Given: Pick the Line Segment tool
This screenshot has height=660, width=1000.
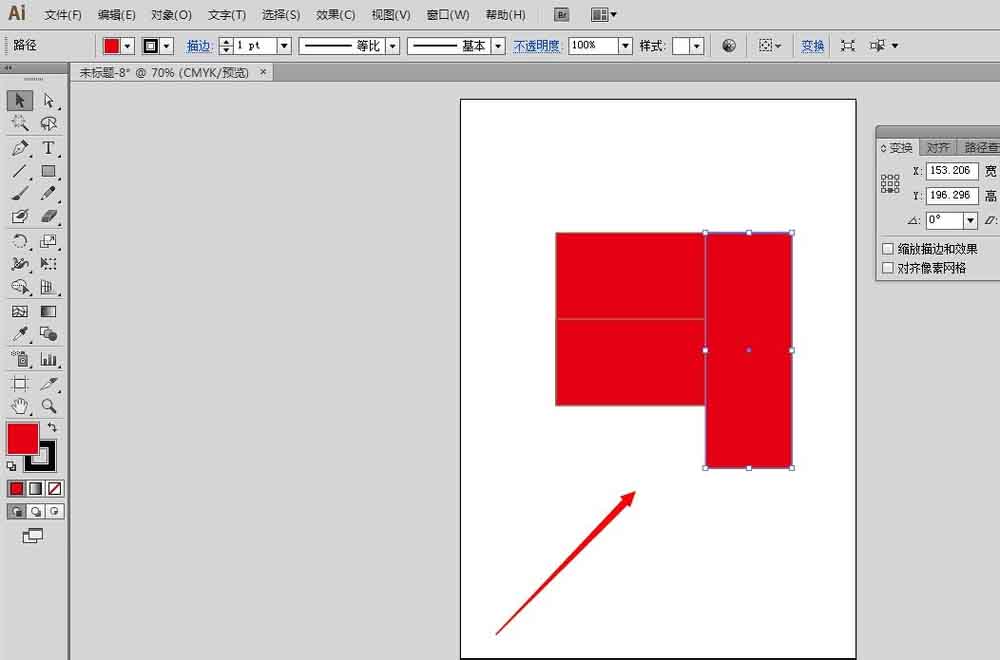Looking at the screenshot, I should point(20,171).
